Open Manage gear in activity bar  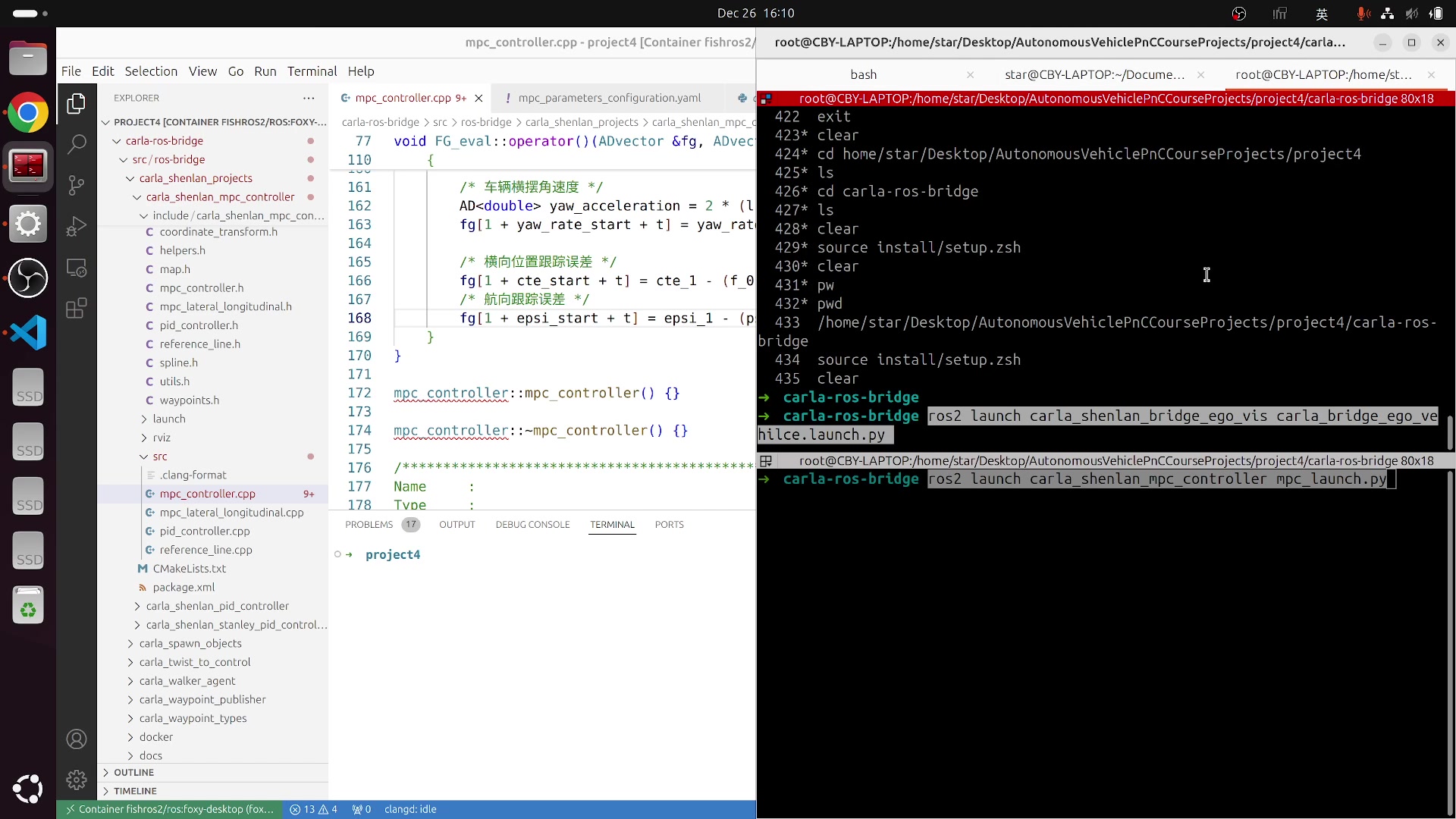[x=77, y=780]
